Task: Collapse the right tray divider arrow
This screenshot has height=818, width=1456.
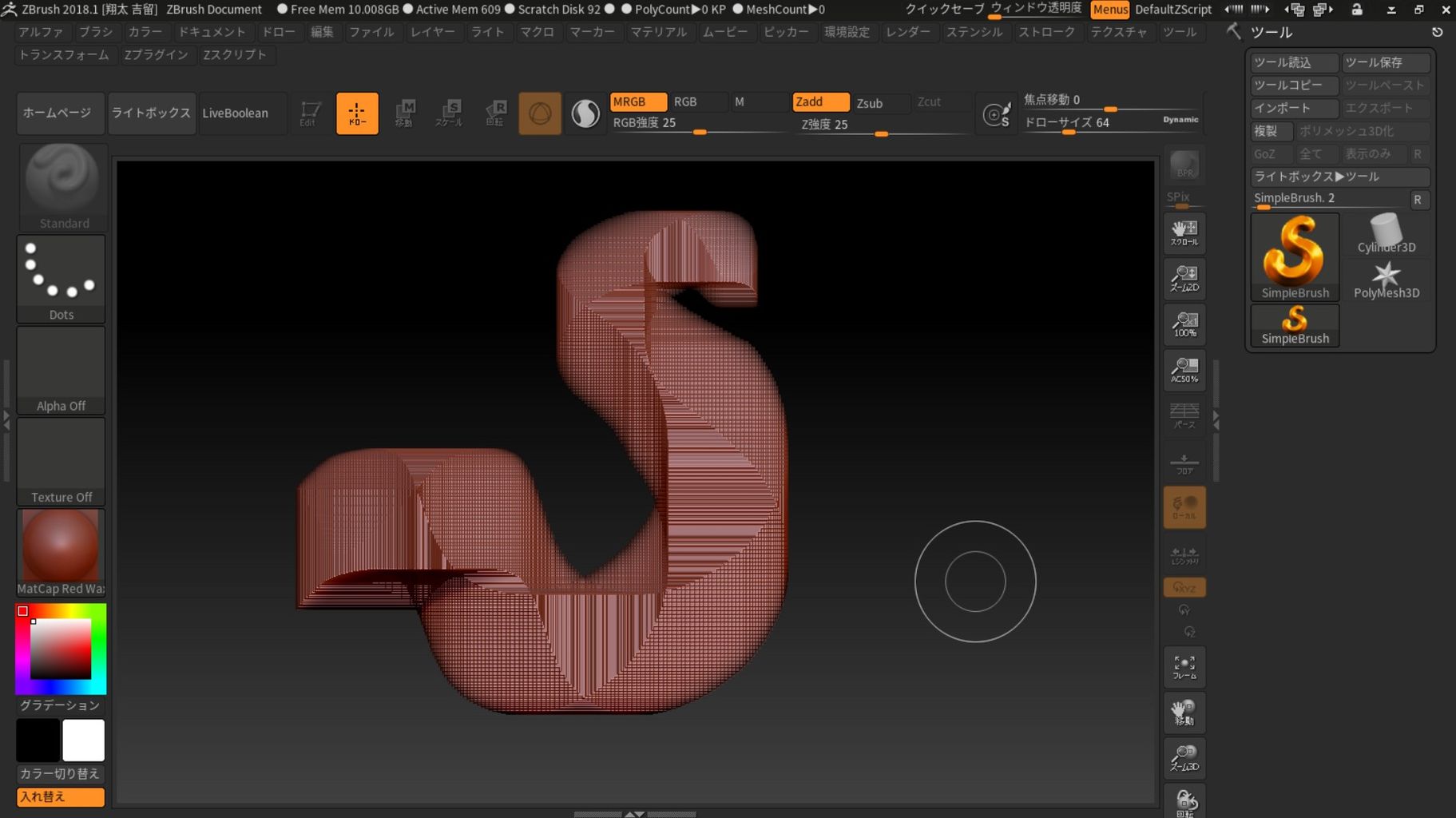Action: coord(1216,419)
